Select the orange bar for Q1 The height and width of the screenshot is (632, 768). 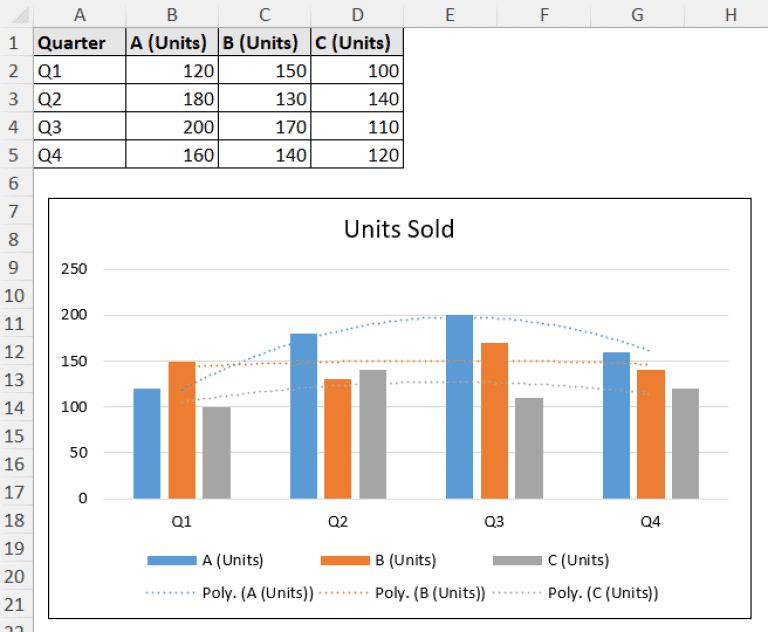pos(182,430)
